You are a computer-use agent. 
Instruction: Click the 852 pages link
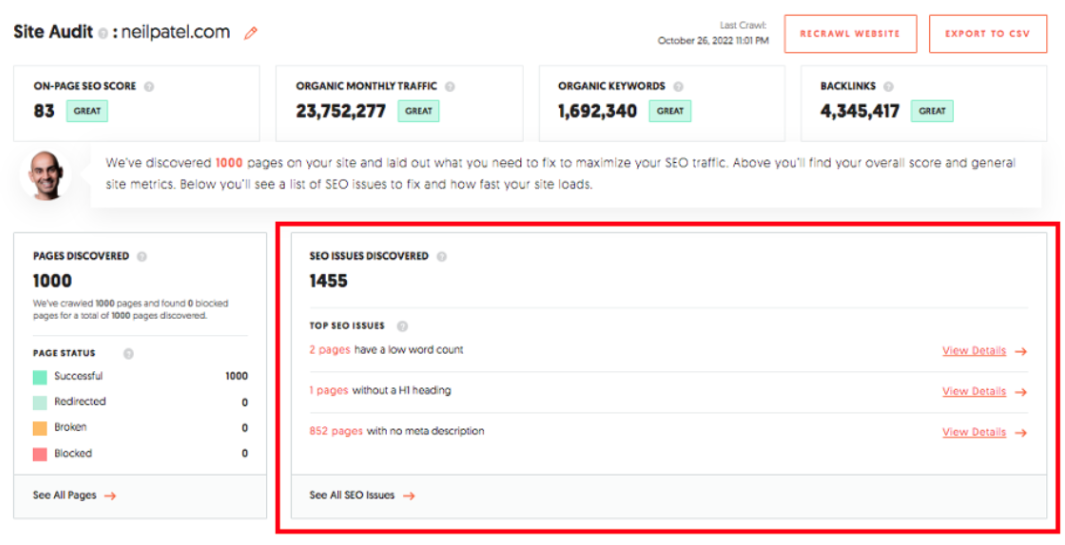(x=336, y=431)
